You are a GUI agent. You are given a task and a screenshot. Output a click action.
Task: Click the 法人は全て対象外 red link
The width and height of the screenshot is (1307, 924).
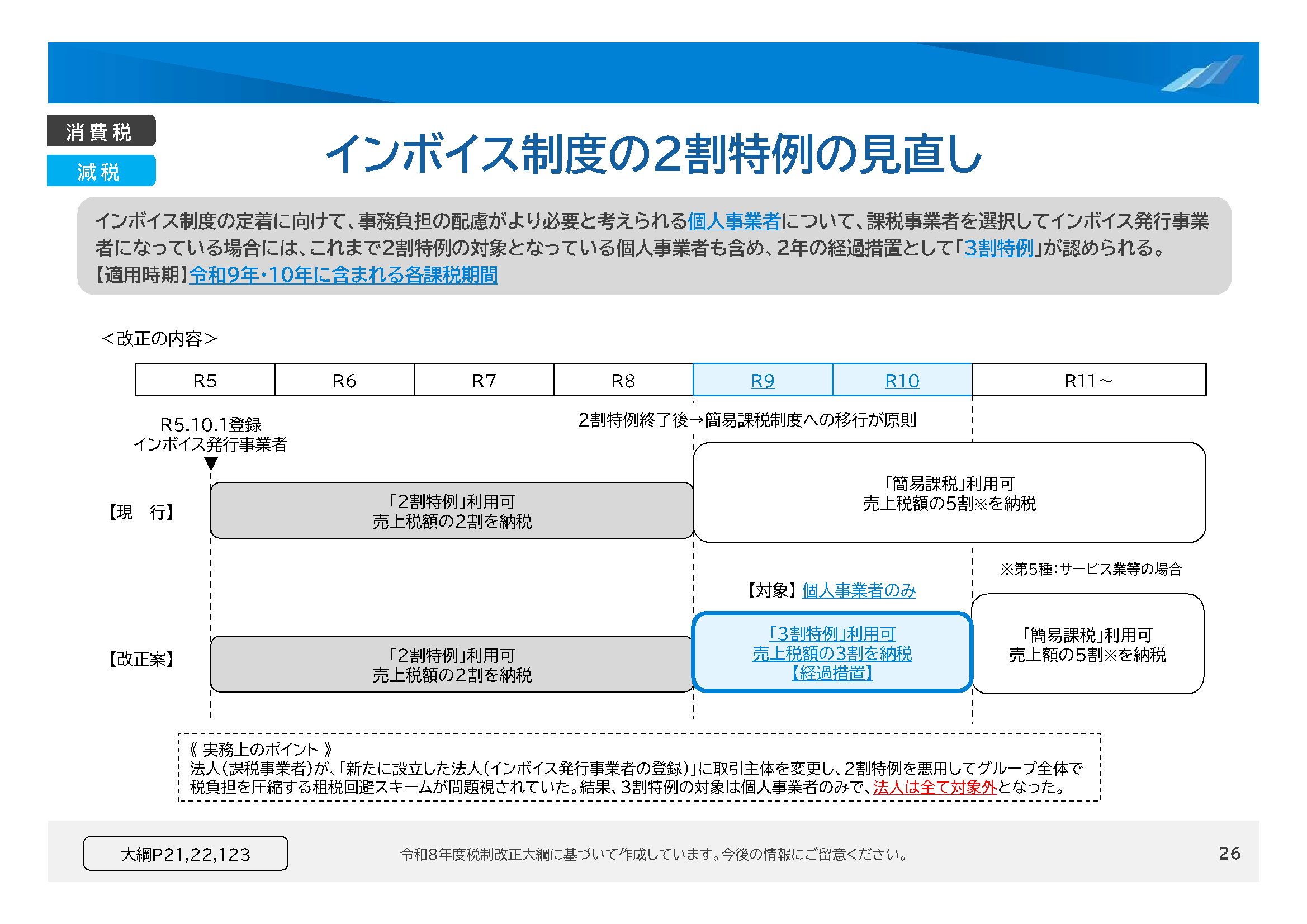point(935,787)
